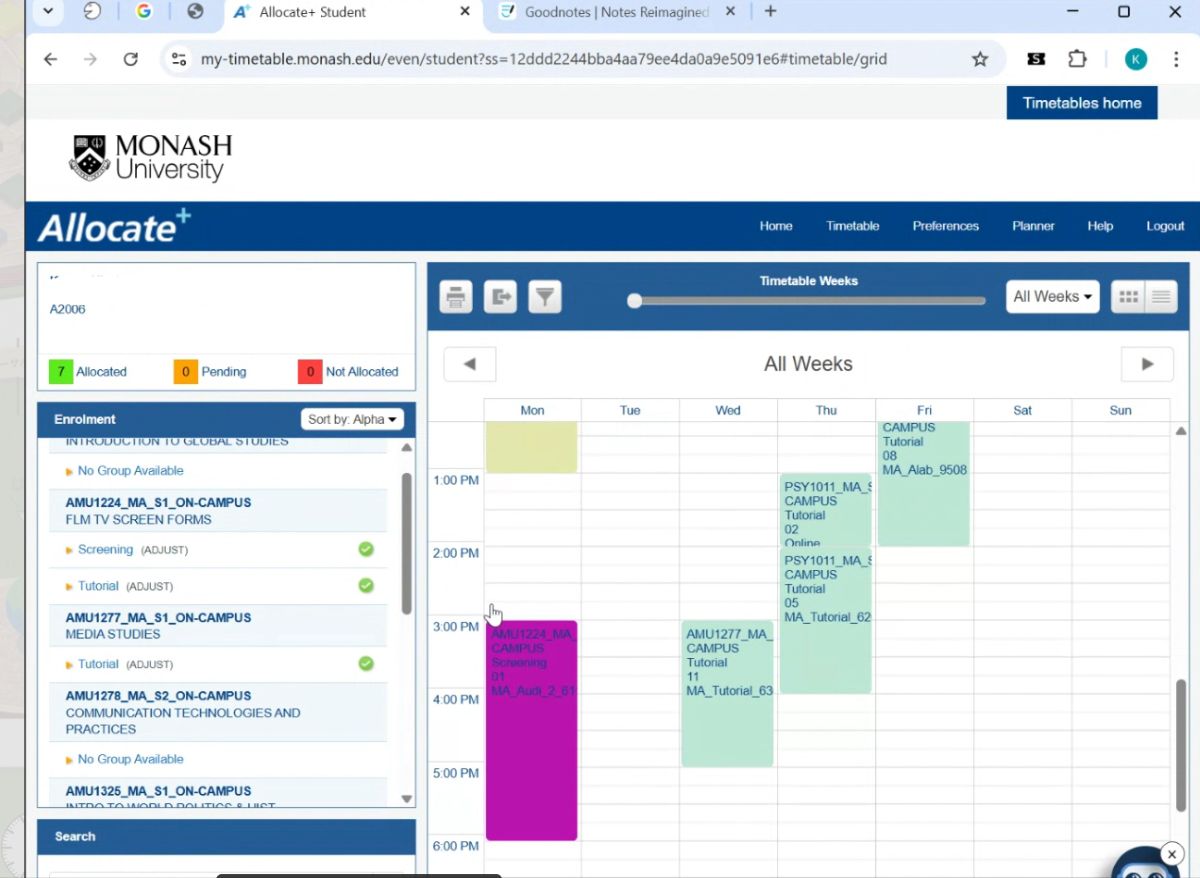Go to previous week arrow
This screenshot has height=878, width=1200.
(x=469, y=364)
